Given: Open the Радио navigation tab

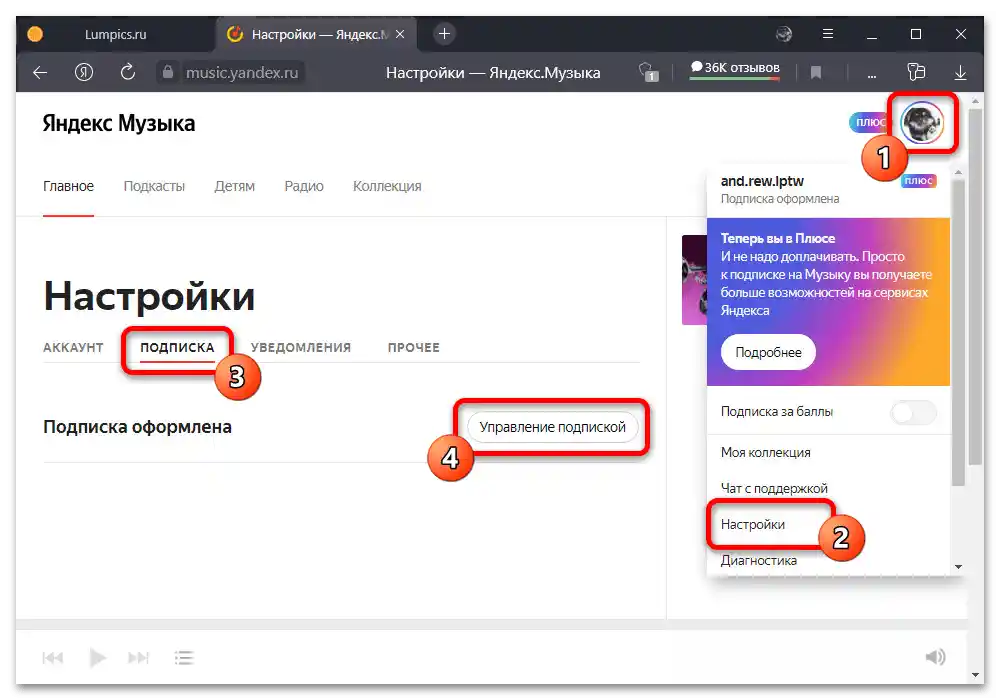Looking at the screenshot, I should (x=304, y=186).
